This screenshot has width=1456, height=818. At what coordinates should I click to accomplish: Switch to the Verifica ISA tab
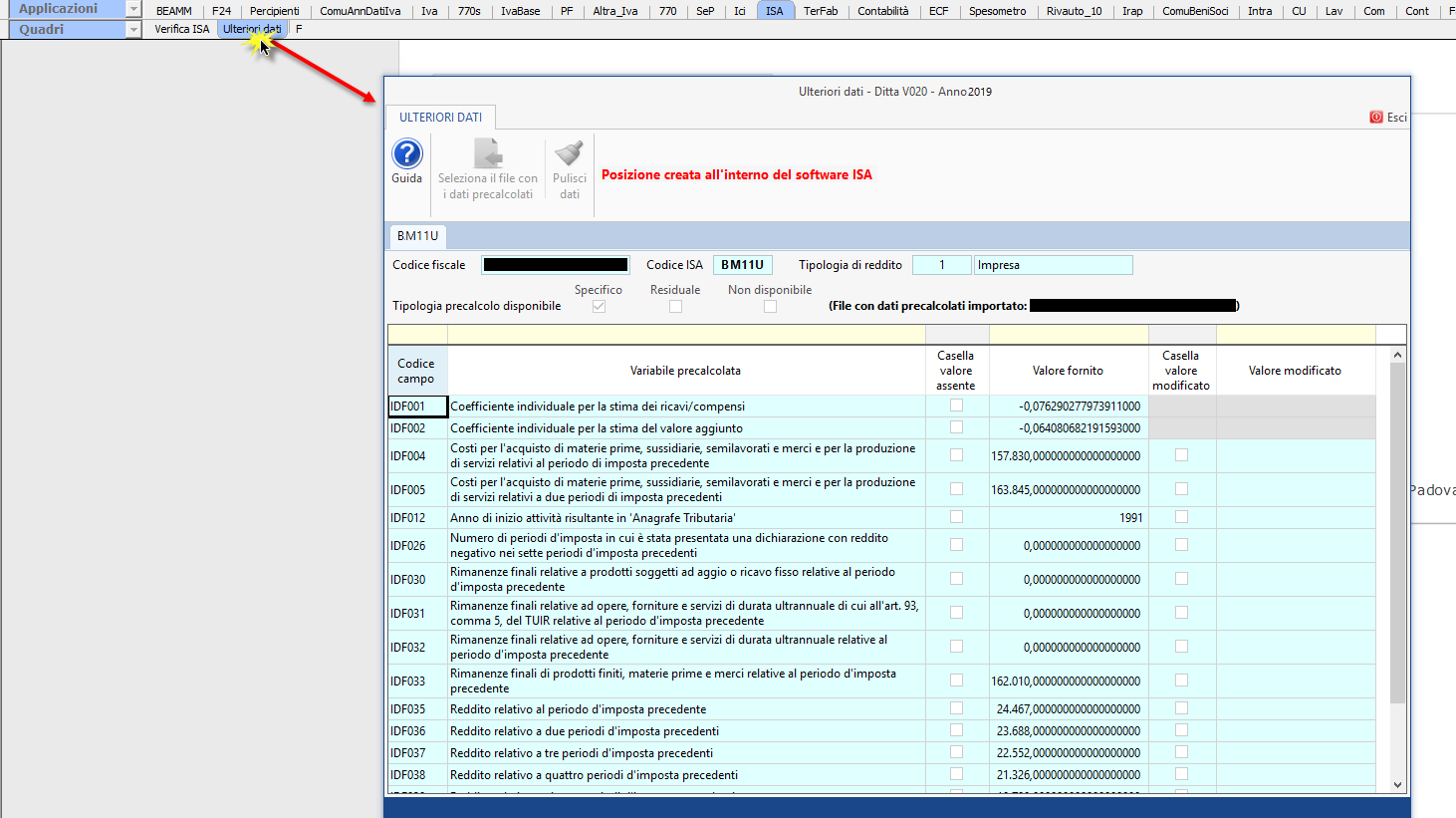coord(182,29)
